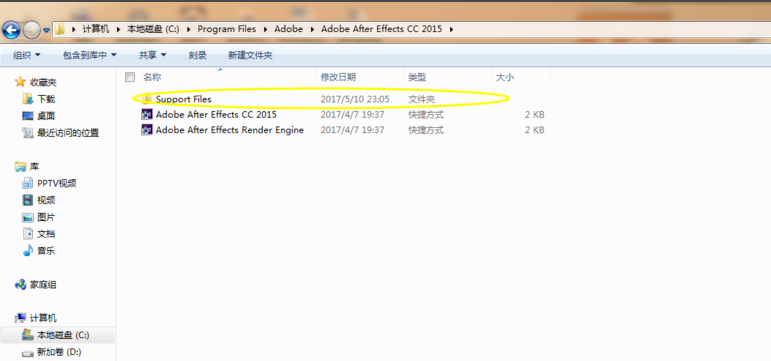
Task: Expand the 组织 dropdown menu
Action: point(27,55)
